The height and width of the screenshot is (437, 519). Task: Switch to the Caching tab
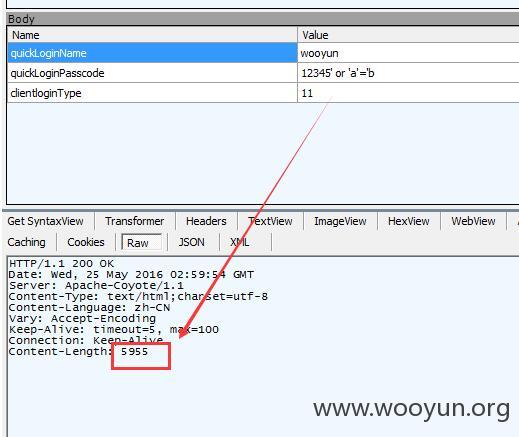pos(27,242)
